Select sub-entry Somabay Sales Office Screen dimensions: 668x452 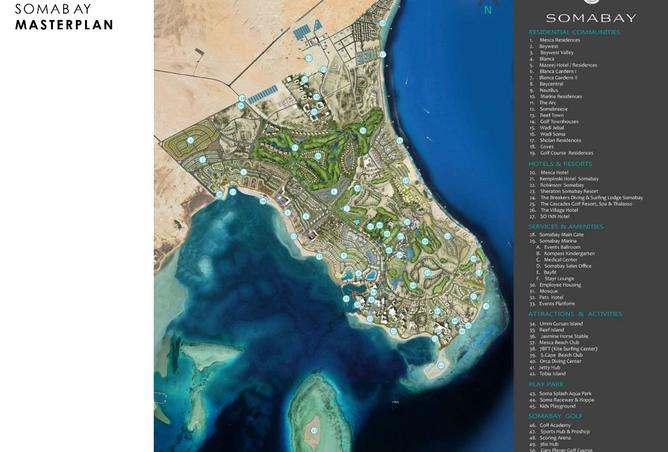coord(564,266)
